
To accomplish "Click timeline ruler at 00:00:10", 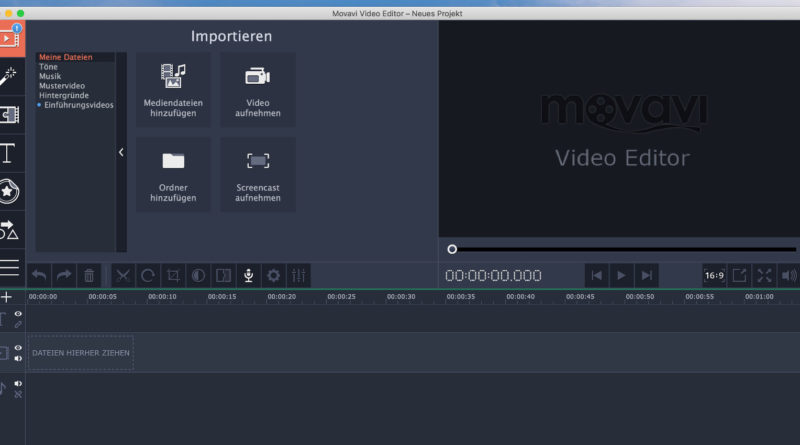I will [162, 296].
